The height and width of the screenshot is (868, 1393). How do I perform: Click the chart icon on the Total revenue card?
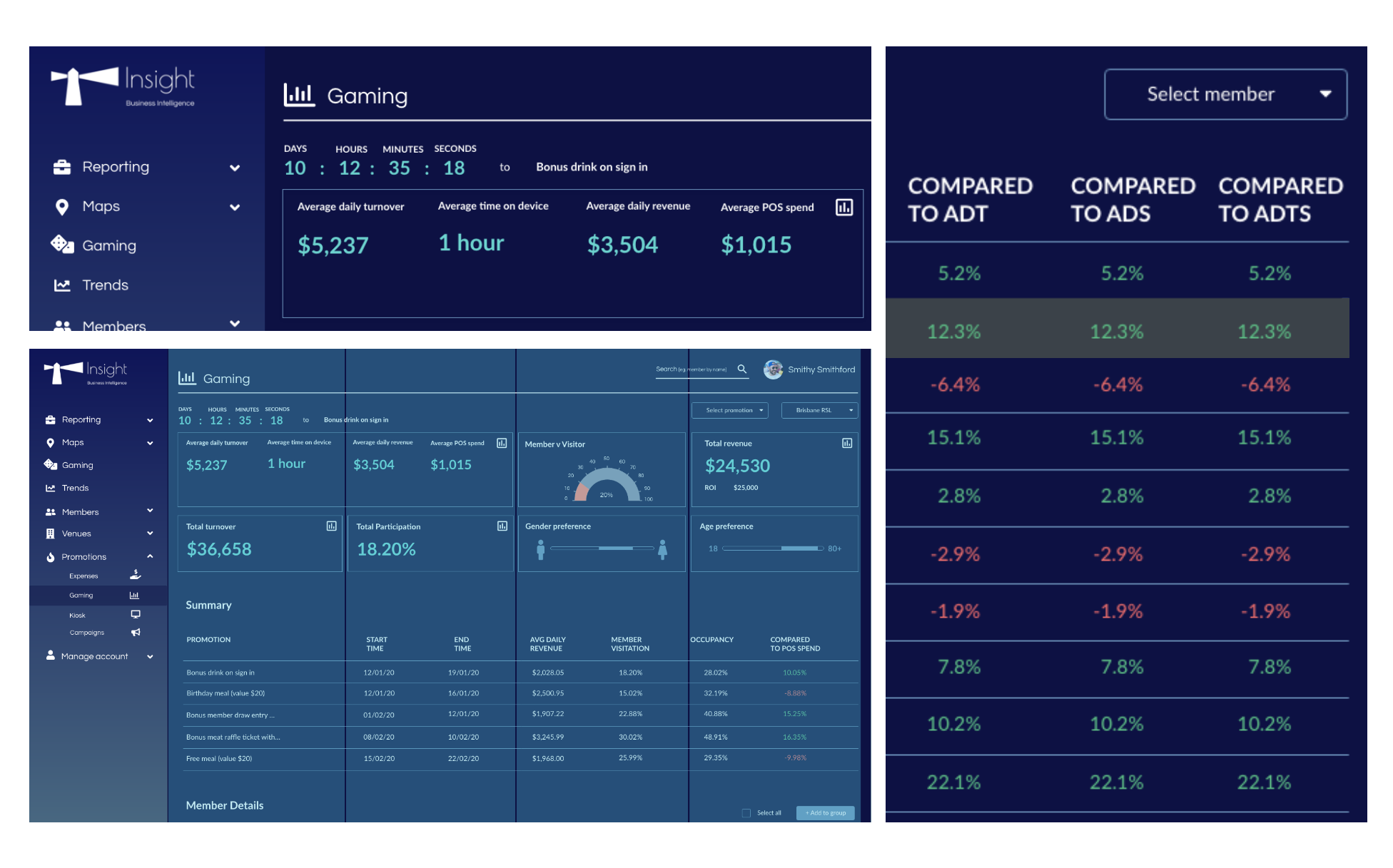click(847, 443)
